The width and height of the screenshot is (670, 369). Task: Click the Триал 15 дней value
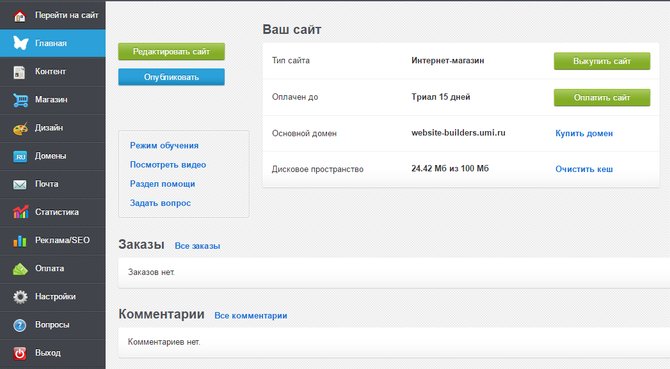tap(441, 97)
